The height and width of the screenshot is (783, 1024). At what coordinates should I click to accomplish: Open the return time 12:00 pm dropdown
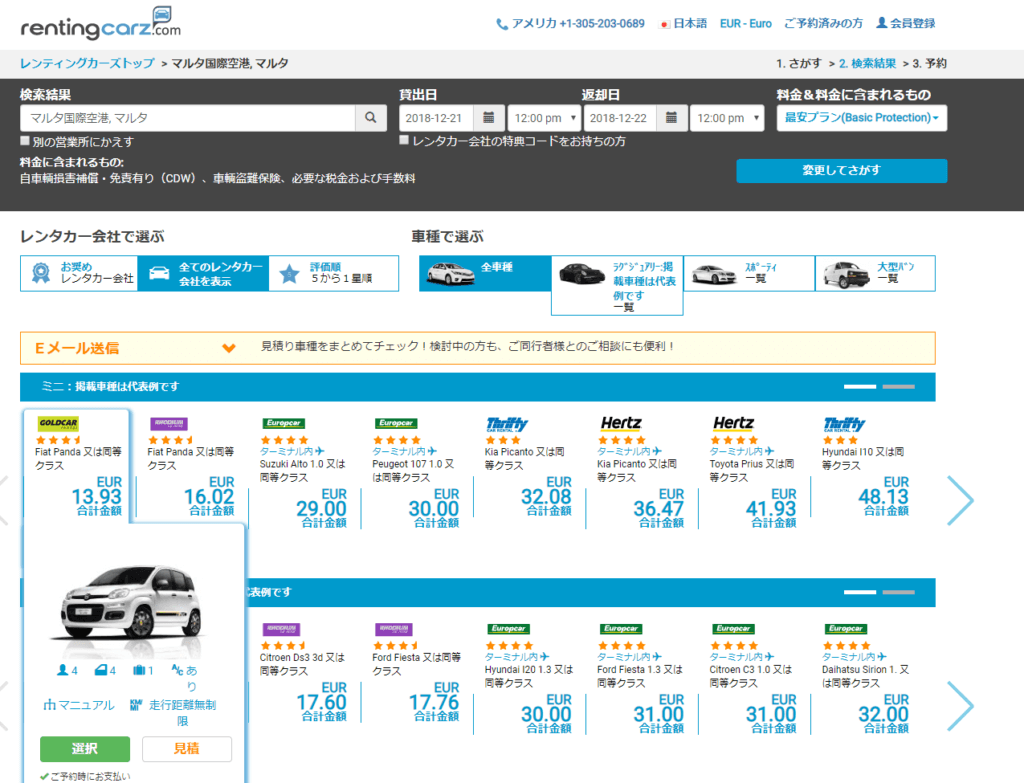727,118
